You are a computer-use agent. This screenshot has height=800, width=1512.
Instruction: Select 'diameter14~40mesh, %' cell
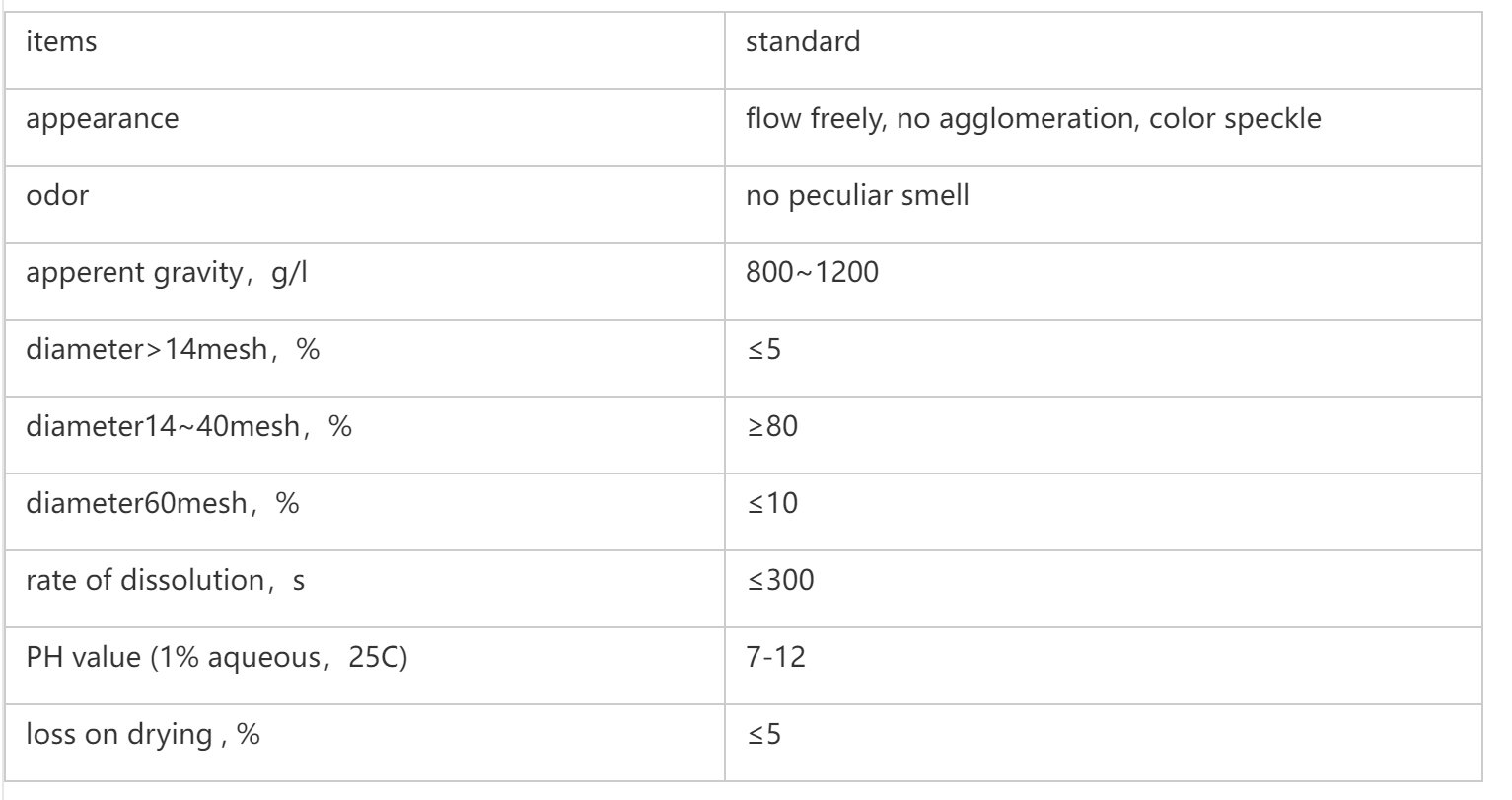click(x=189, y=426)
